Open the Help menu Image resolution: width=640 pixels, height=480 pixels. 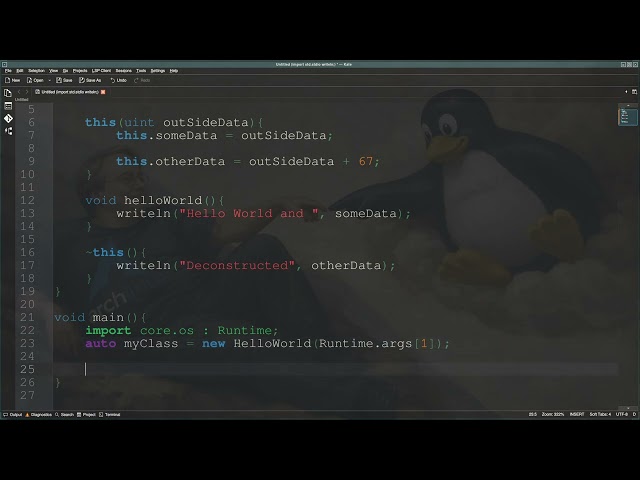pos(174,71)
